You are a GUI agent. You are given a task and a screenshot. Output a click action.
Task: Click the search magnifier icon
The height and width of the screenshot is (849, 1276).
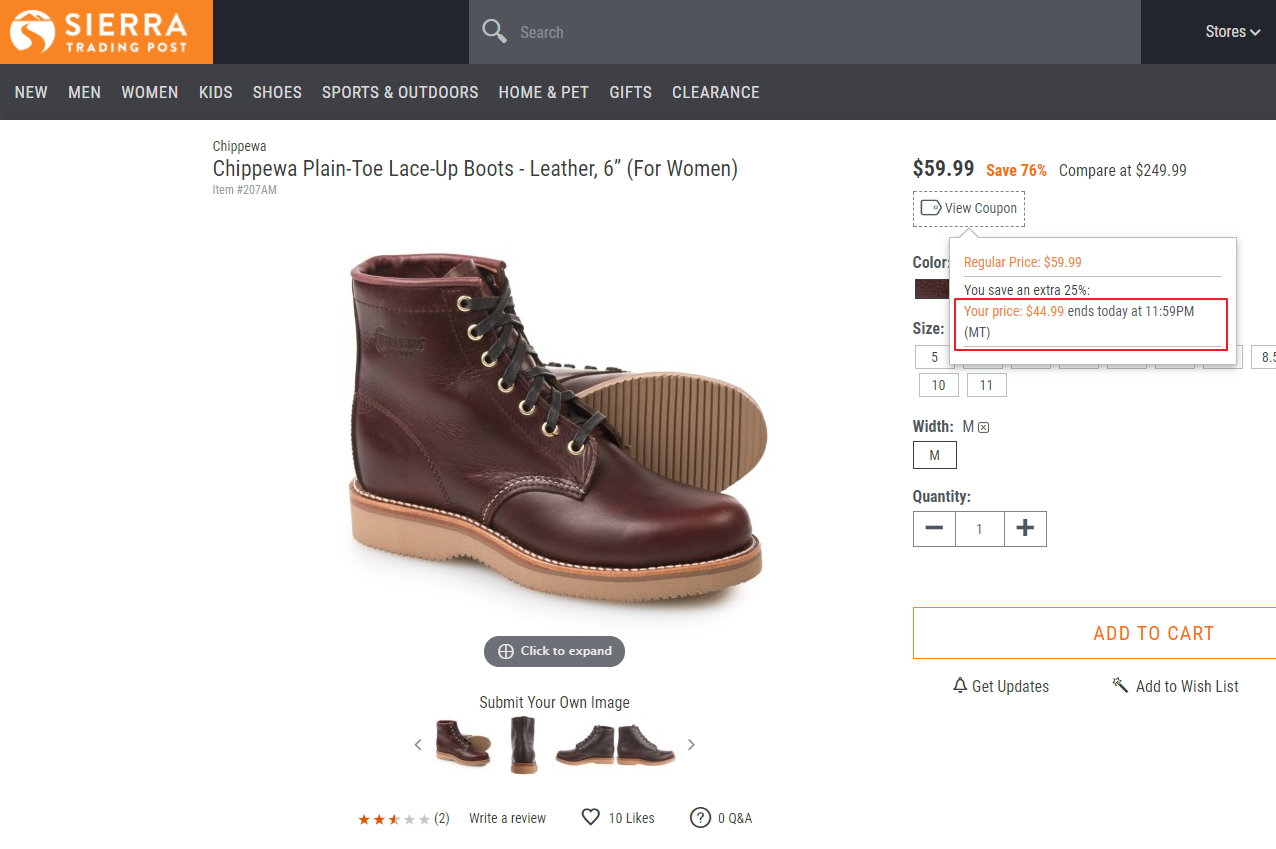(x=495, y=32)
